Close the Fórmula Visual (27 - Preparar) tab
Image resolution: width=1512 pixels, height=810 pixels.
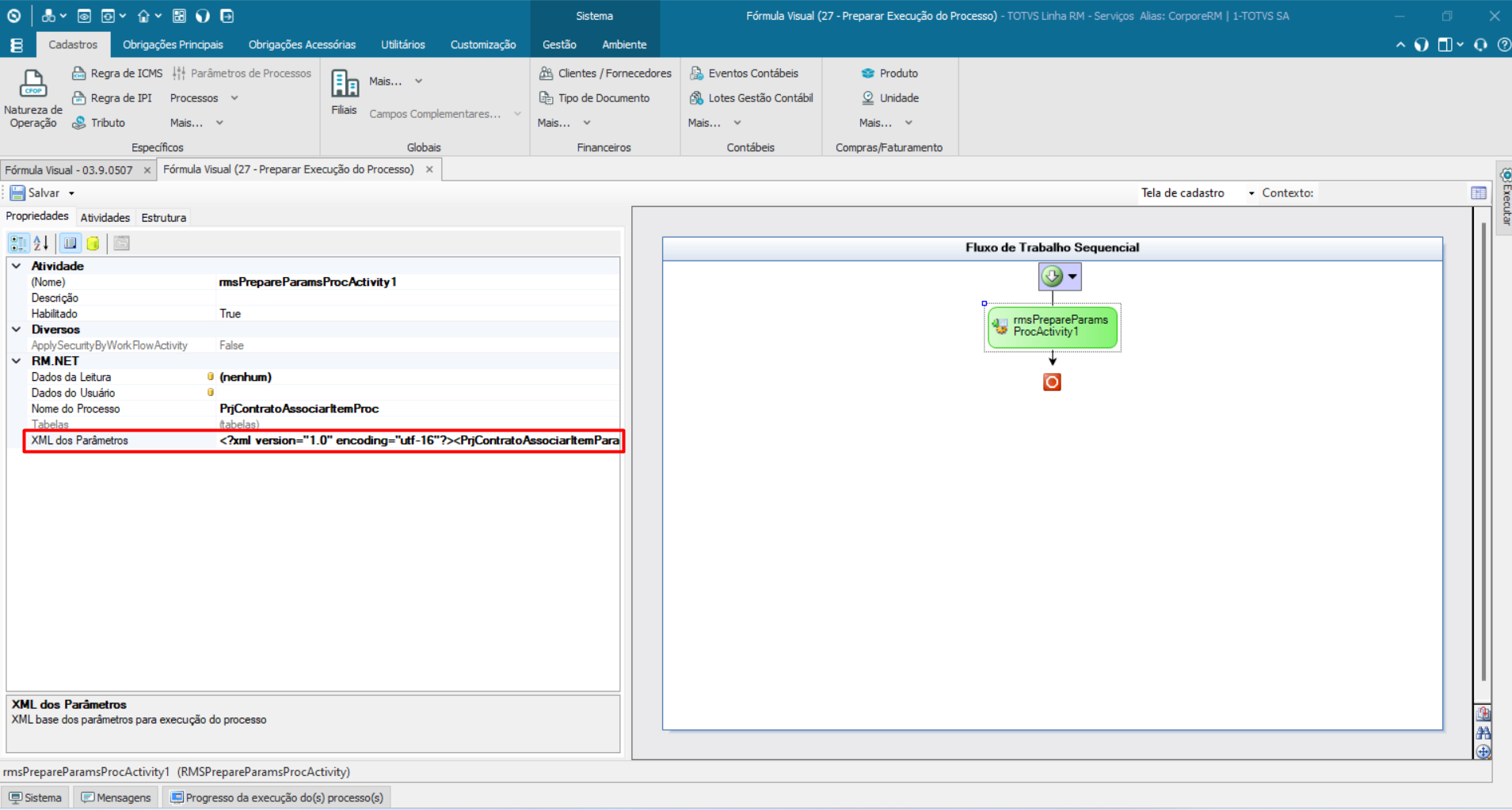(x=429, y=169)
